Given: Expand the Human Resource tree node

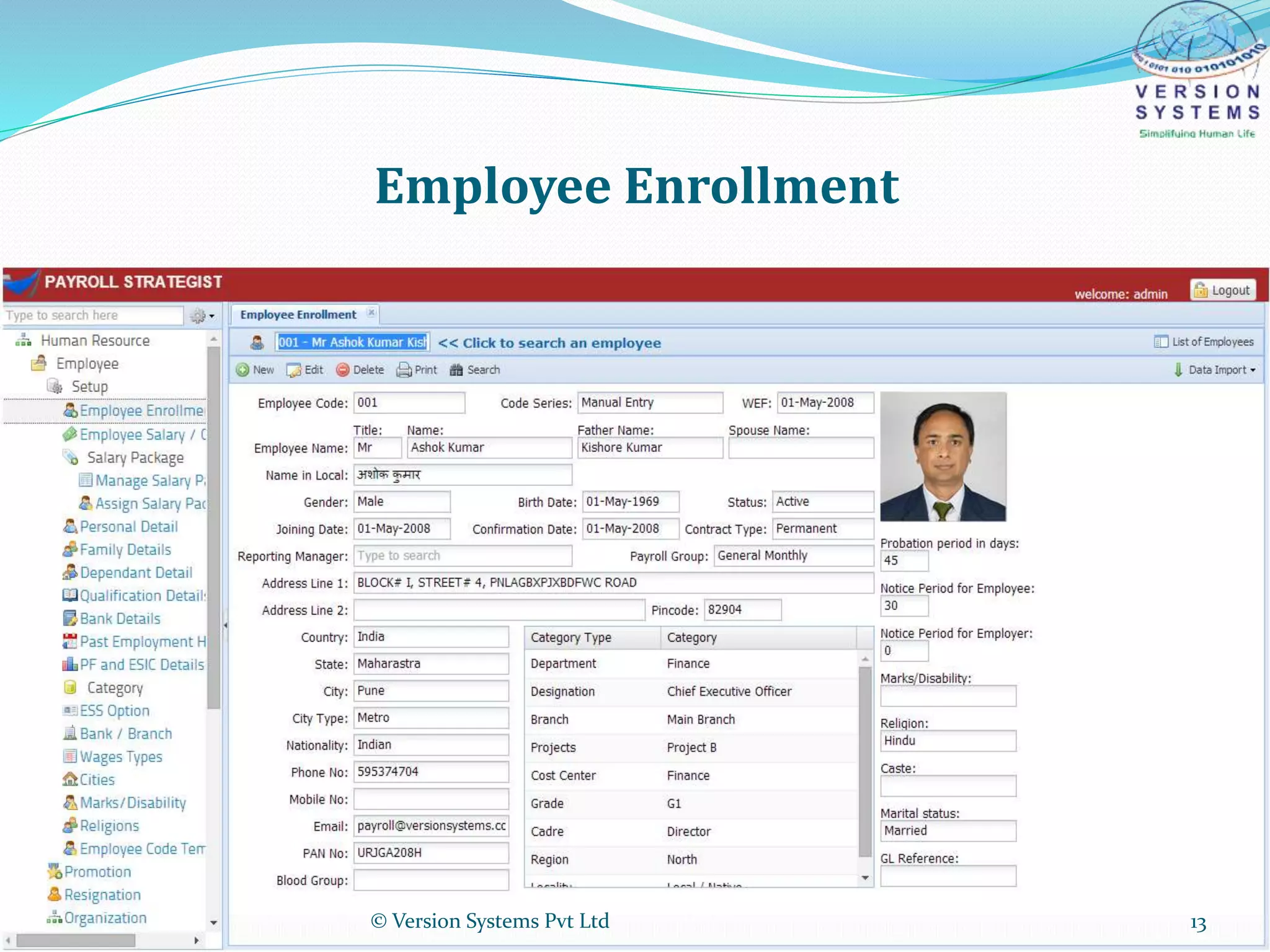Looking at the screenshot, I should 94,340.
